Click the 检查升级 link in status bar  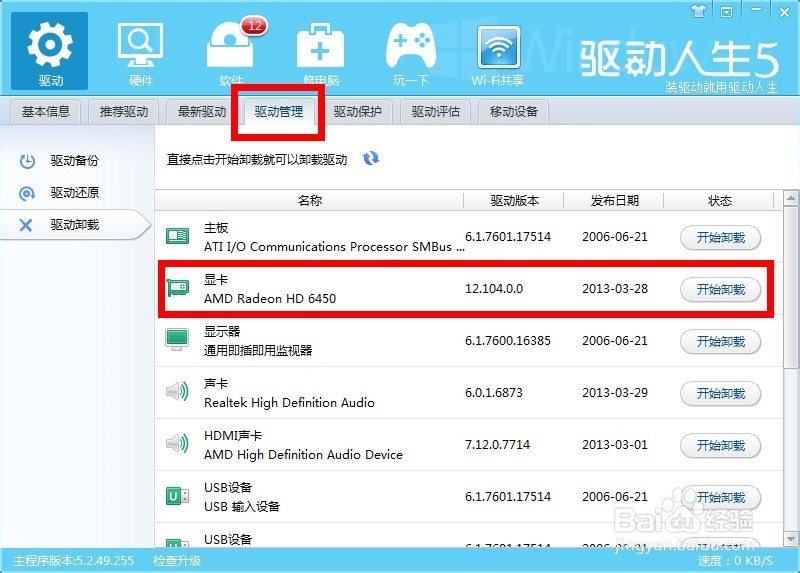tap(177, 561)
